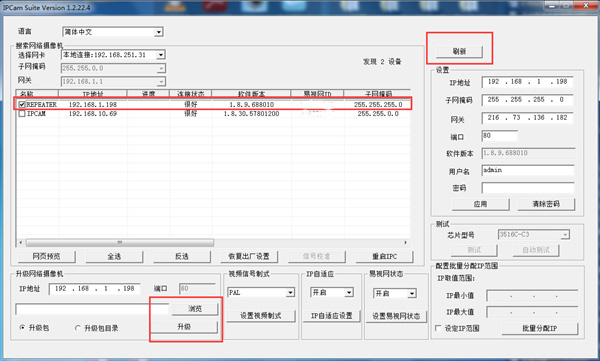The width and height of the screenshot is (600, 361).
Task: Click the 名称 column header
Action: tap(37, 94)
